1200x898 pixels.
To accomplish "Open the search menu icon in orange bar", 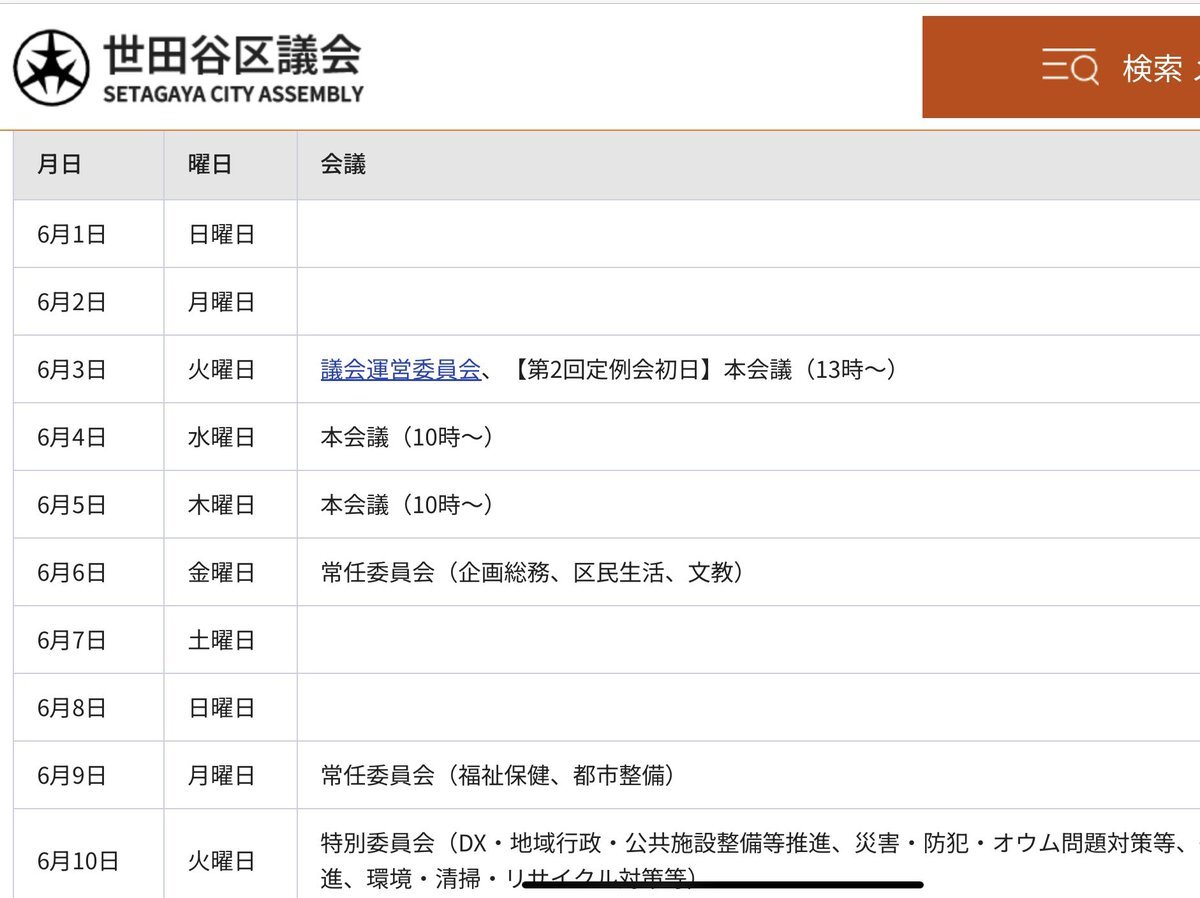I will tap(1069, 68).
